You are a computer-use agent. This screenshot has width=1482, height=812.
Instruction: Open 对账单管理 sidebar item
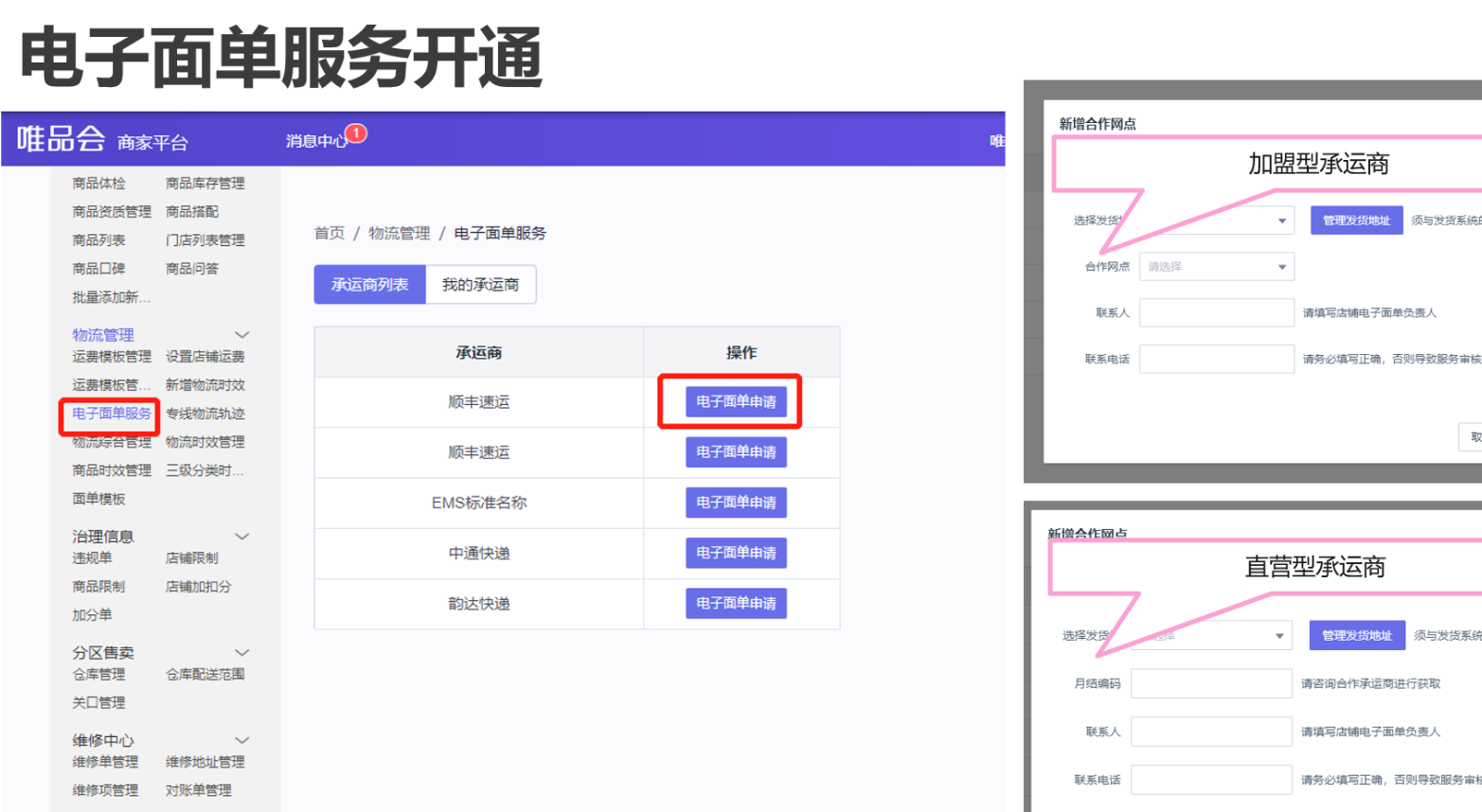coord(199,790)
